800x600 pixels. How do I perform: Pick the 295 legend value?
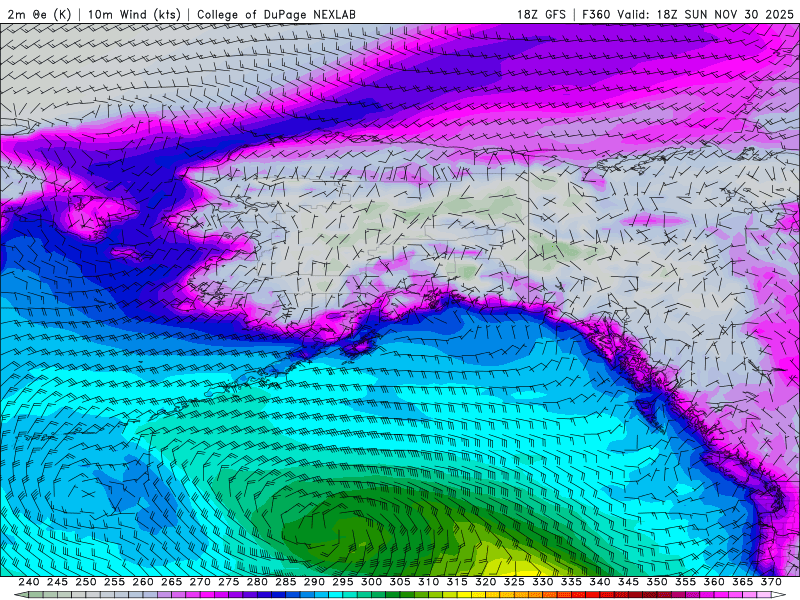coord(343,582)
